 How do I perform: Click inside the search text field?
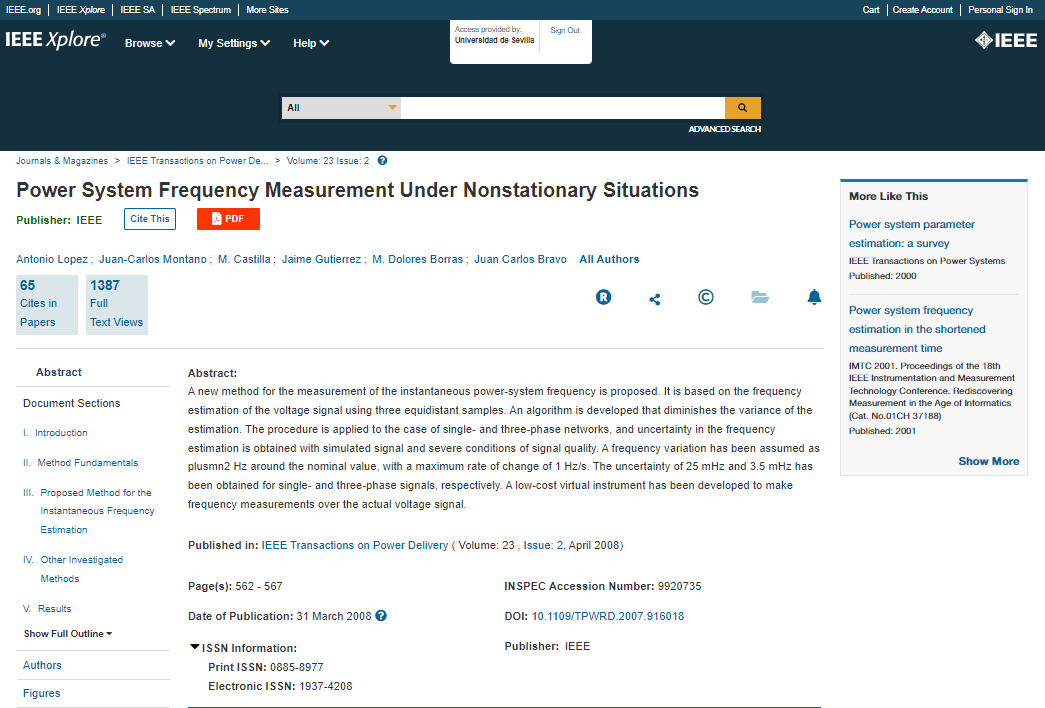pos(562,108)
